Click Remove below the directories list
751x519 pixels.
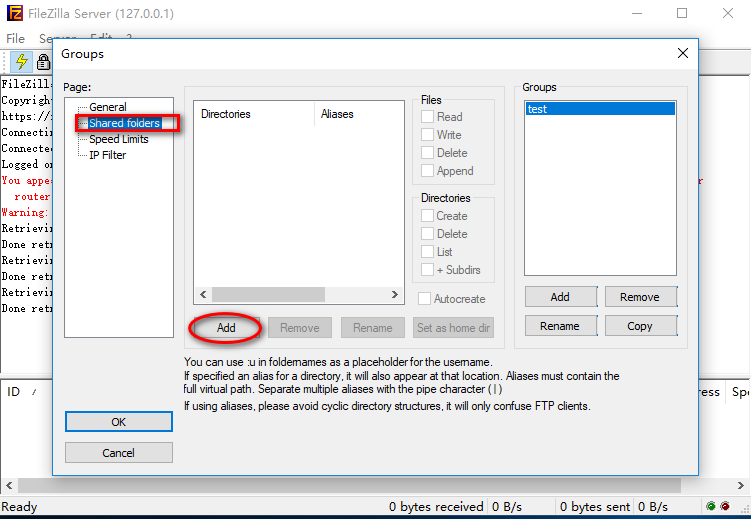click(300, 328)
